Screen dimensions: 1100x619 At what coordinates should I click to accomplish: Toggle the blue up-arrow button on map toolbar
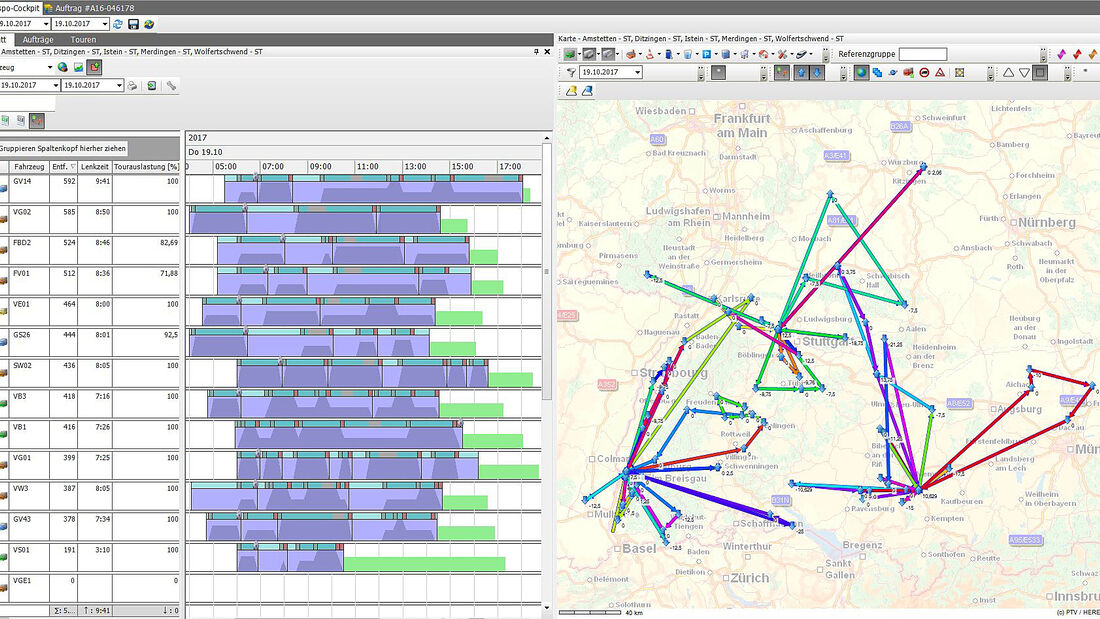click(800, 72)
